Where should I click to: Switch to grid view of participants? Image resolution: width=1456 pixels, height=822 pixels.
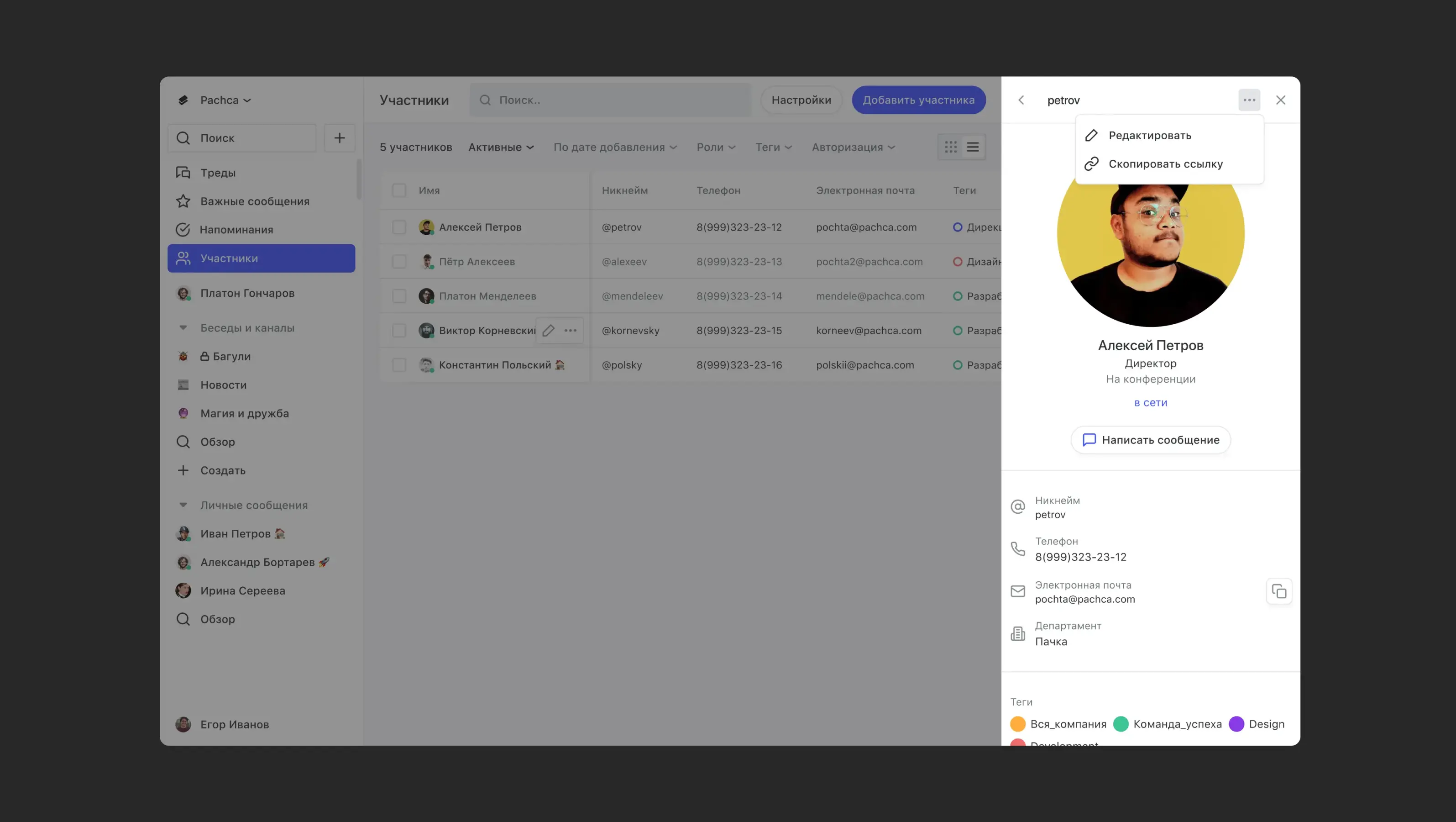[951, 147]
